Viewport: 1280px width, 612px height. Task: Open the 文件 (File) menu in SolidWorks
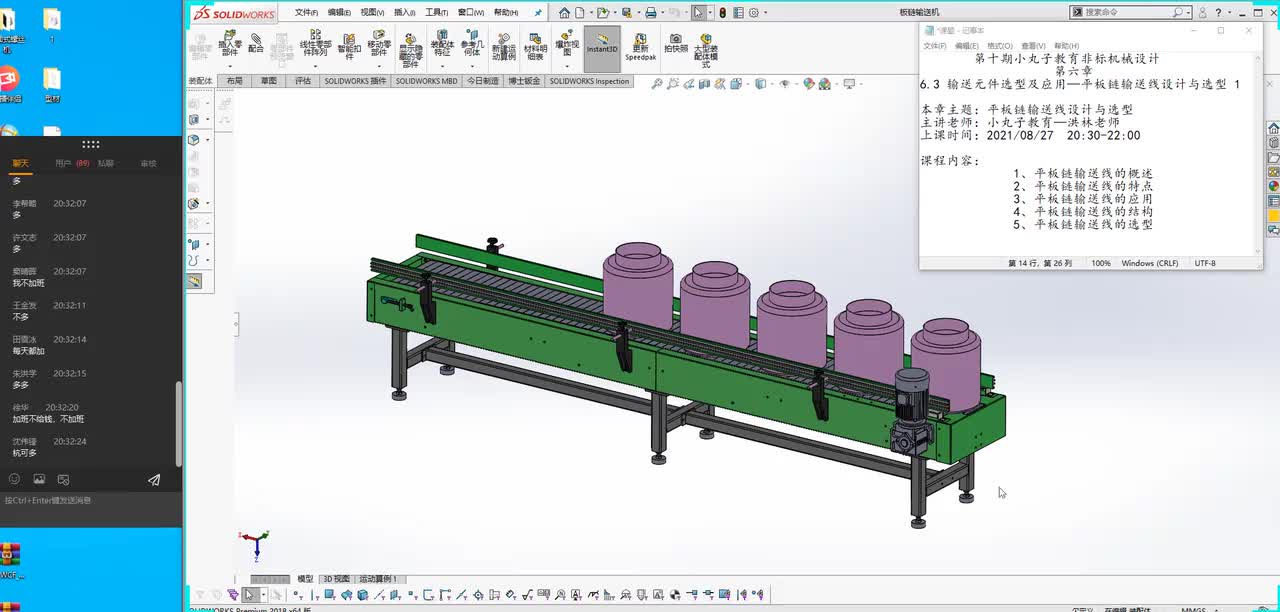306,13
